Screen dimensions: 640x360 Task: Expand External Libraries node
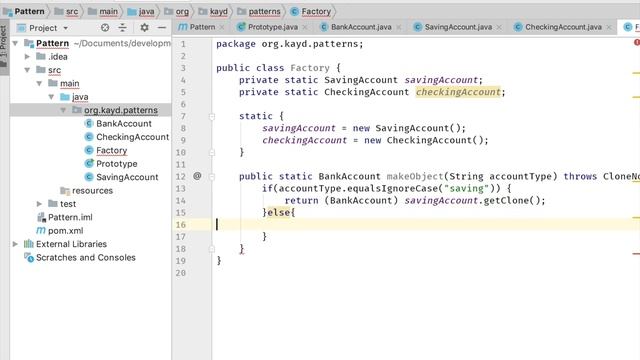pos(16,244)
